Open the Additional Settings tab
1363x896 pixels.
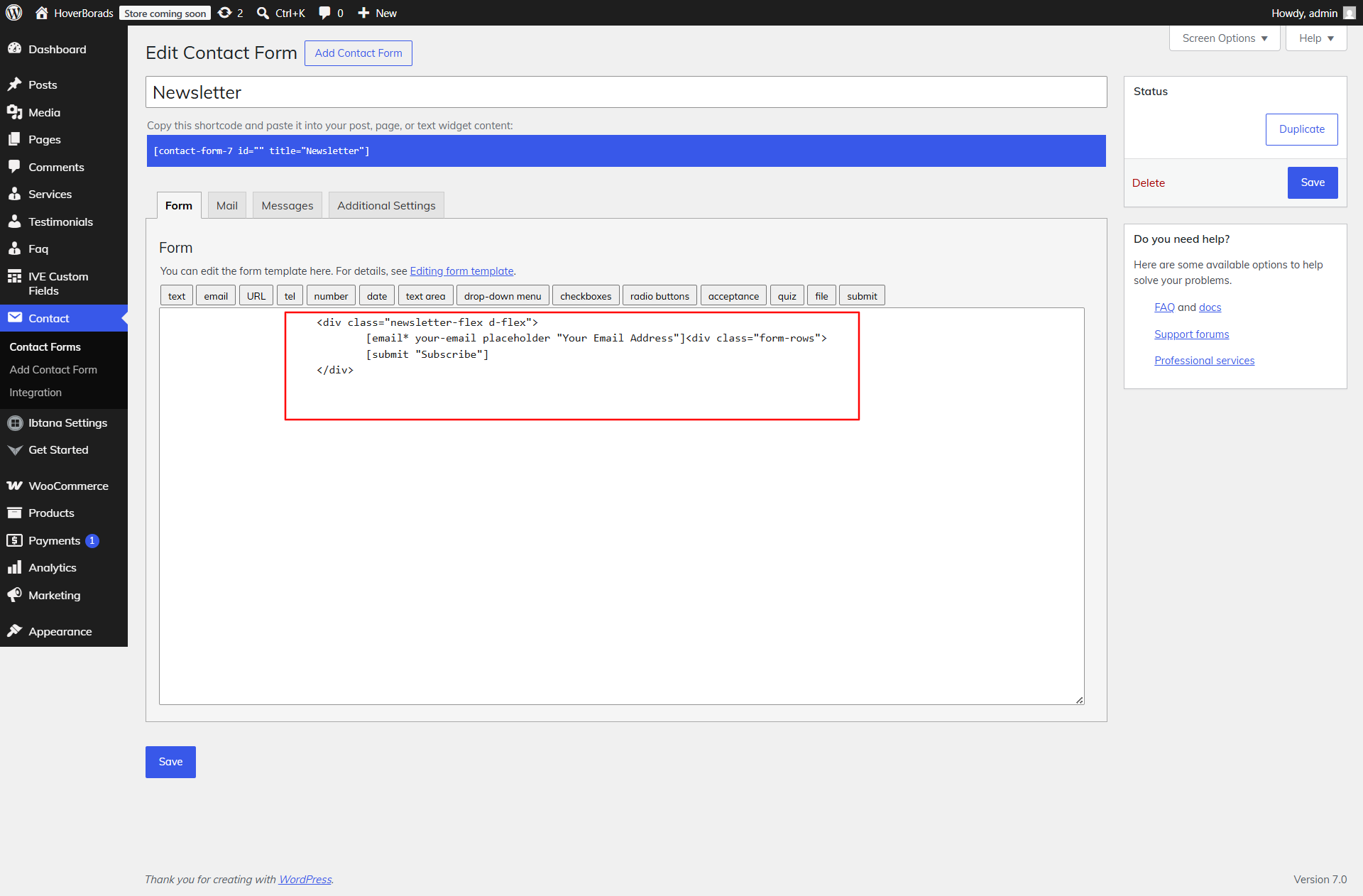[386, 205]
